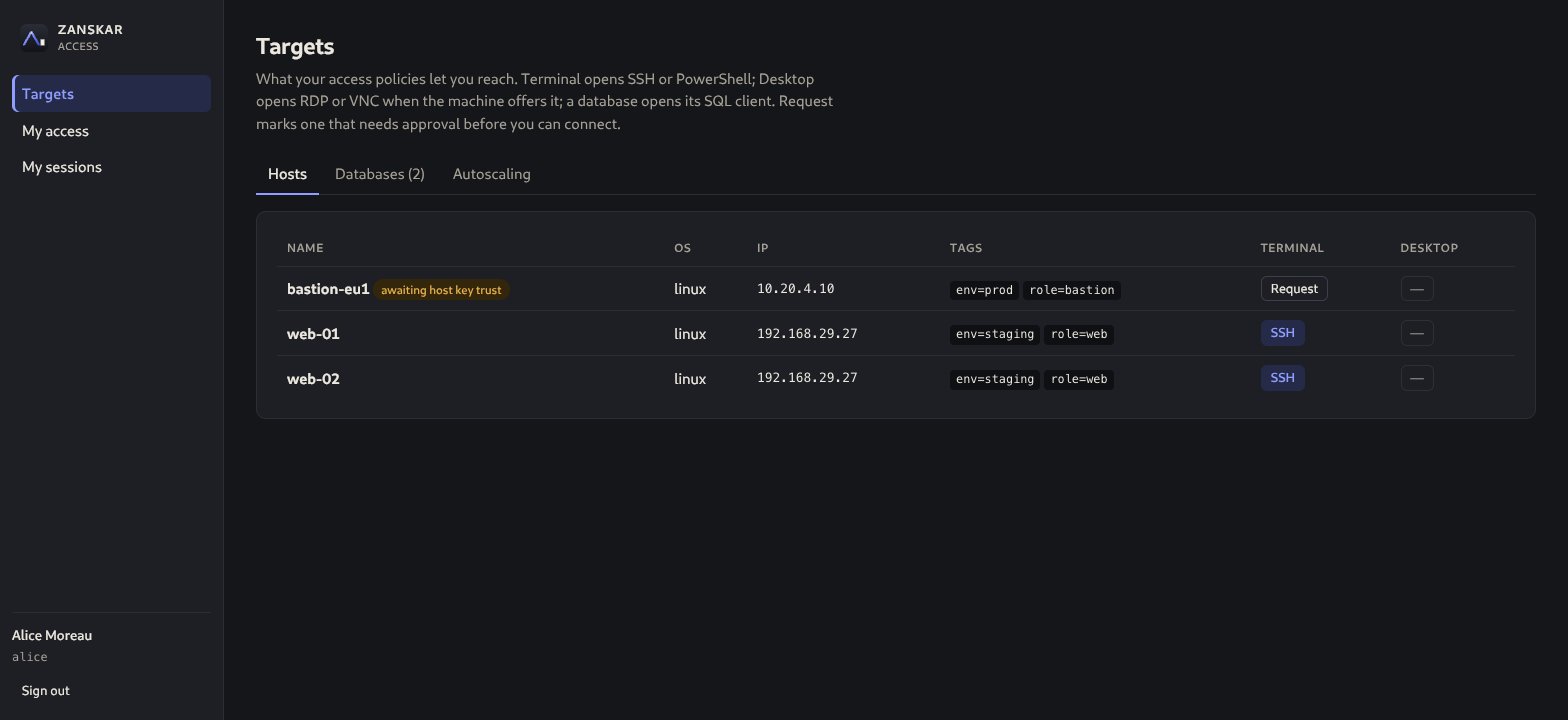Image resolution: width=1568 pixels, height=720 pixels.
Task: Click the Desktop dash button for web-01
Action: [x=1417, y=333]
